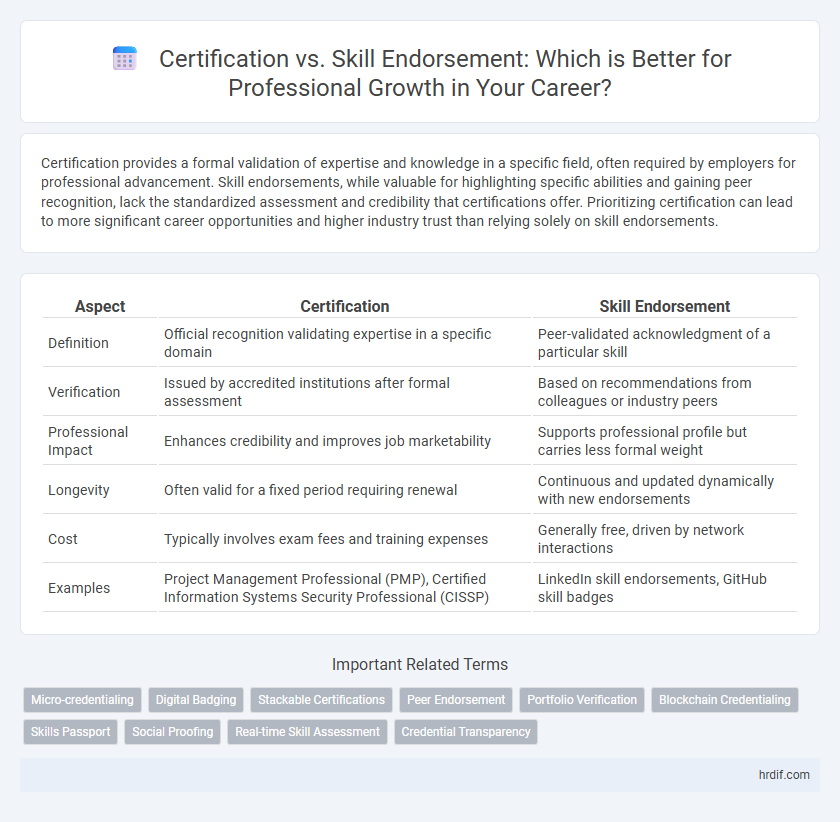Select the Portfolio Verification tag
This screenshot has width=840, height=822.
(582, 700)
